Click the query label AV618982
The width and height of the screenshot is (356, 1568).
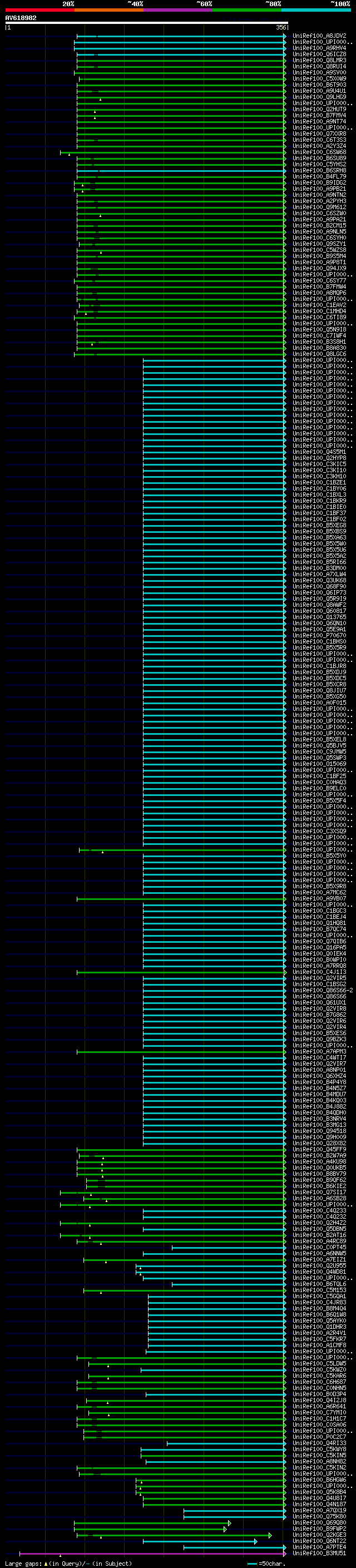click(21, 18)
